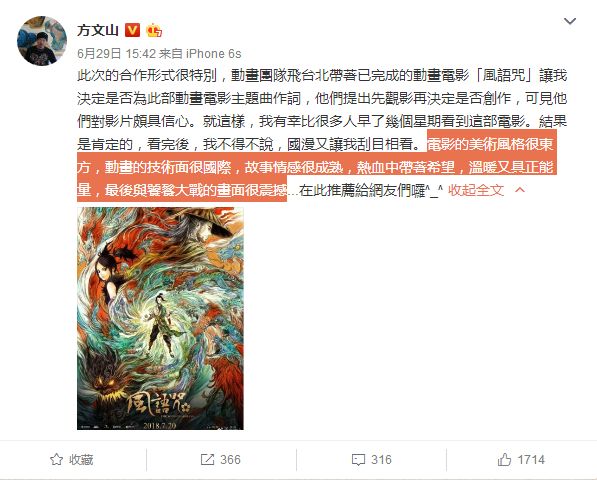Click the 收藏 label
Viewport: 597px width, 480px height.
coord(81,459)
